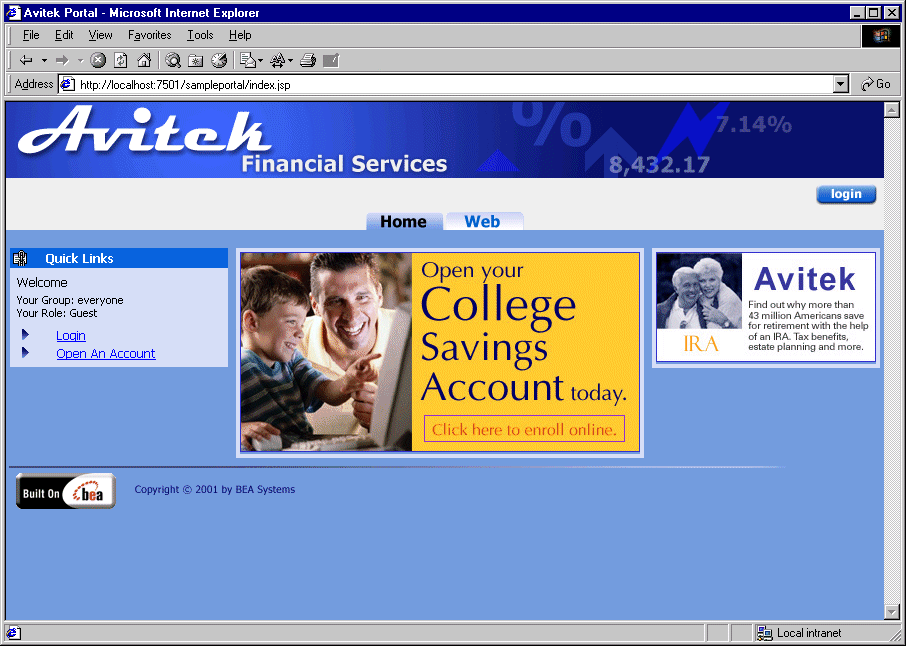Click 'Copyright © 2001 by BEA Systems'
Screen dimensions: 906x646
click(214, 489)
